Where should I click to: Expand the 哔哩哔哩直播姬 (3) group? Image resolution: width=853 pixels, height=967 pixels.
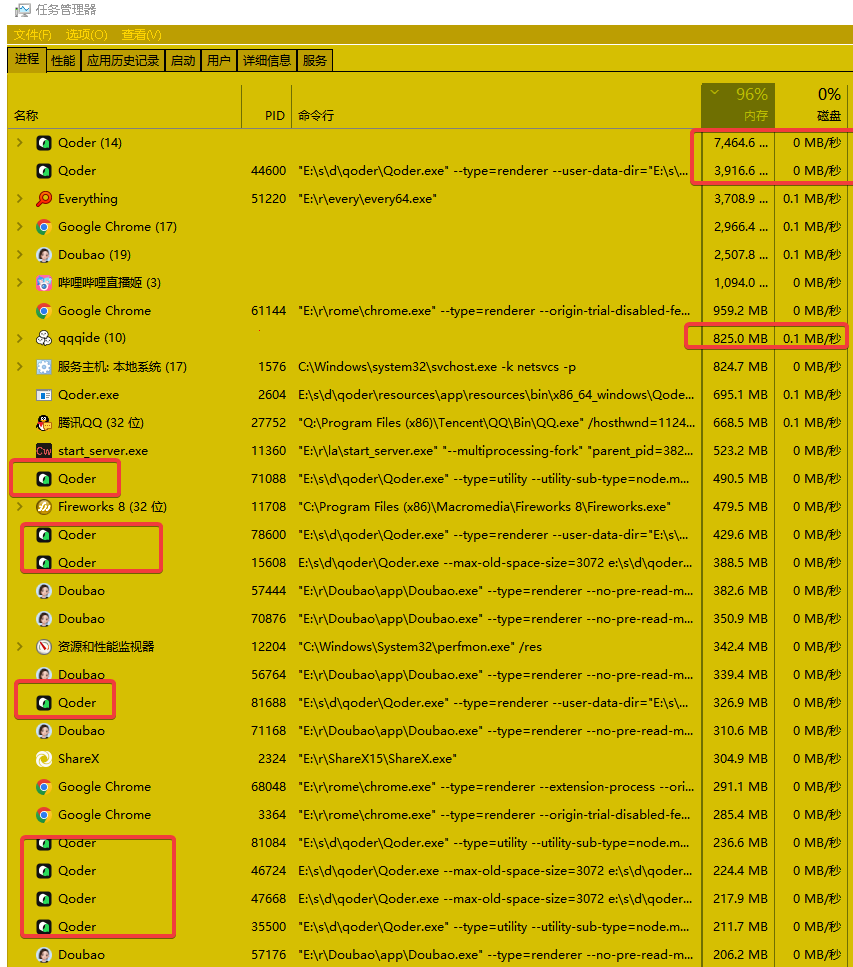tap(20, 283)
